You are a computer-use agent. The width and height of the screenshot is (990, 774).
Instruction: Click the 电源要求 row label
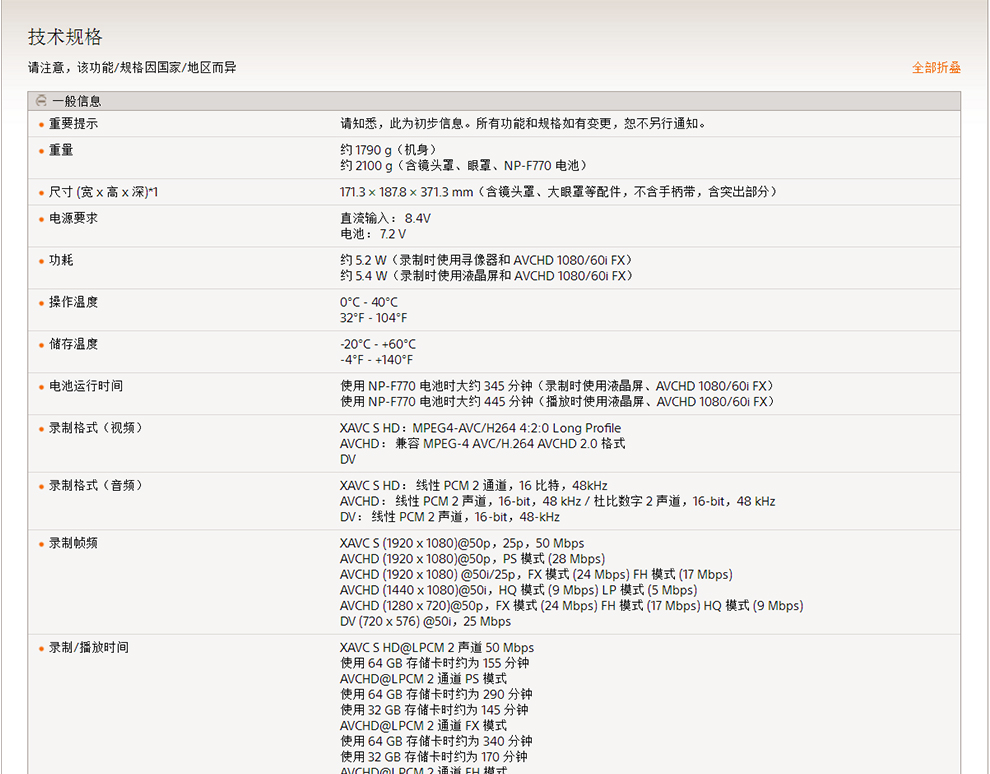pos(73,218)
